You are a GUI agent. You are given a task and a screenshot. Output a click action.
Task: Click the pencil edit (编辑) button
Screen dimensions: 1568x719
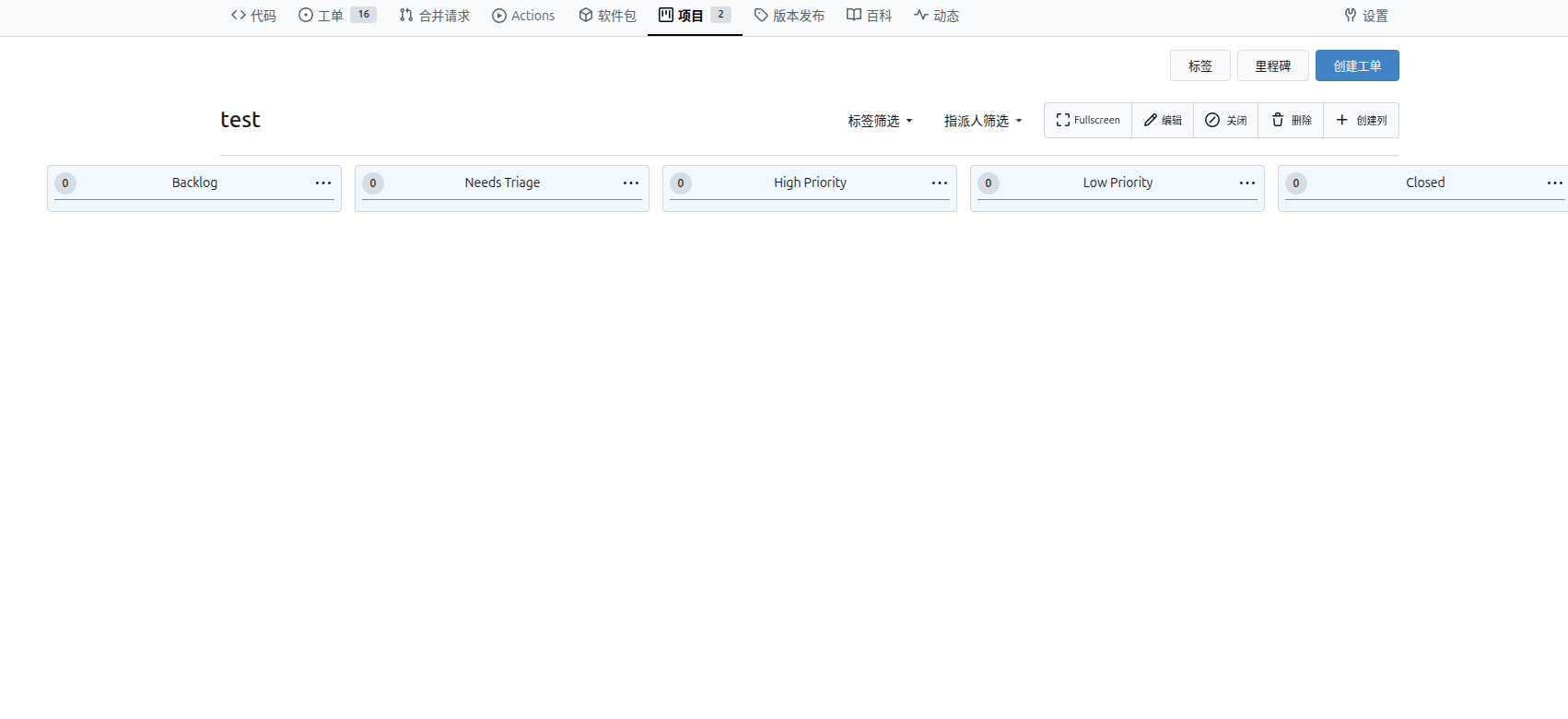[1163, 120]
